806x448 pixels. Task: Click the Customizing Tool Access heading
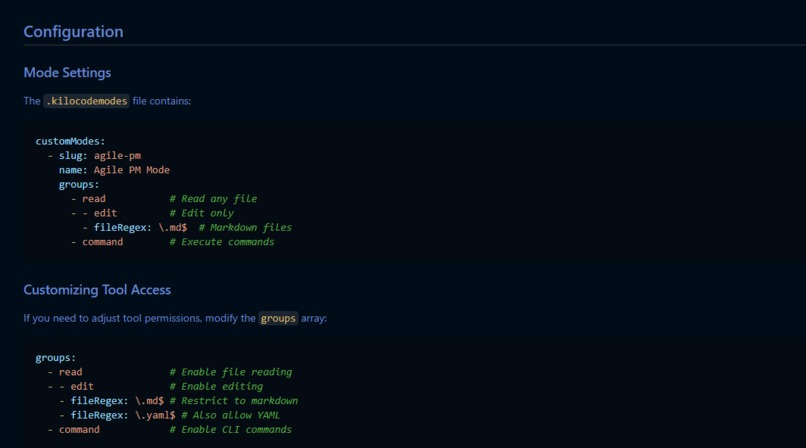click(97, 290)
